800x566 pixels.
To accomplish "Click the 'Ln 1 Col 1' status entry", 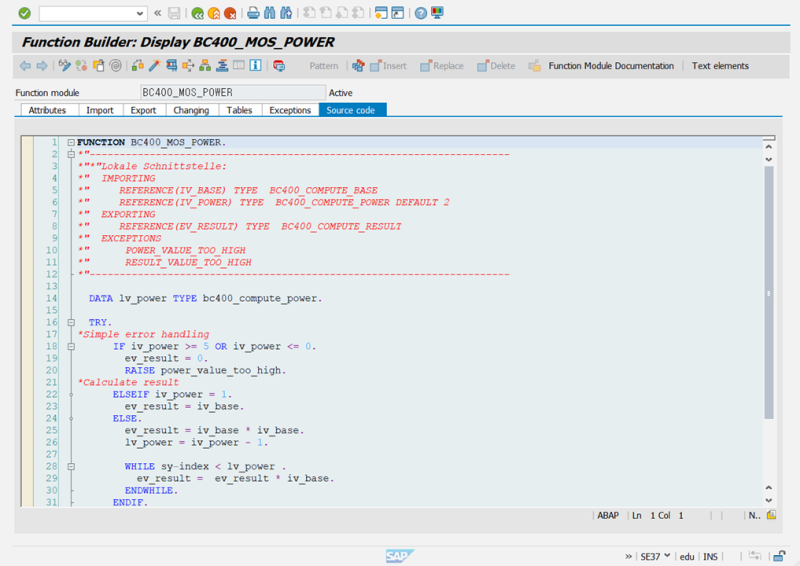I will coord(658,515).
